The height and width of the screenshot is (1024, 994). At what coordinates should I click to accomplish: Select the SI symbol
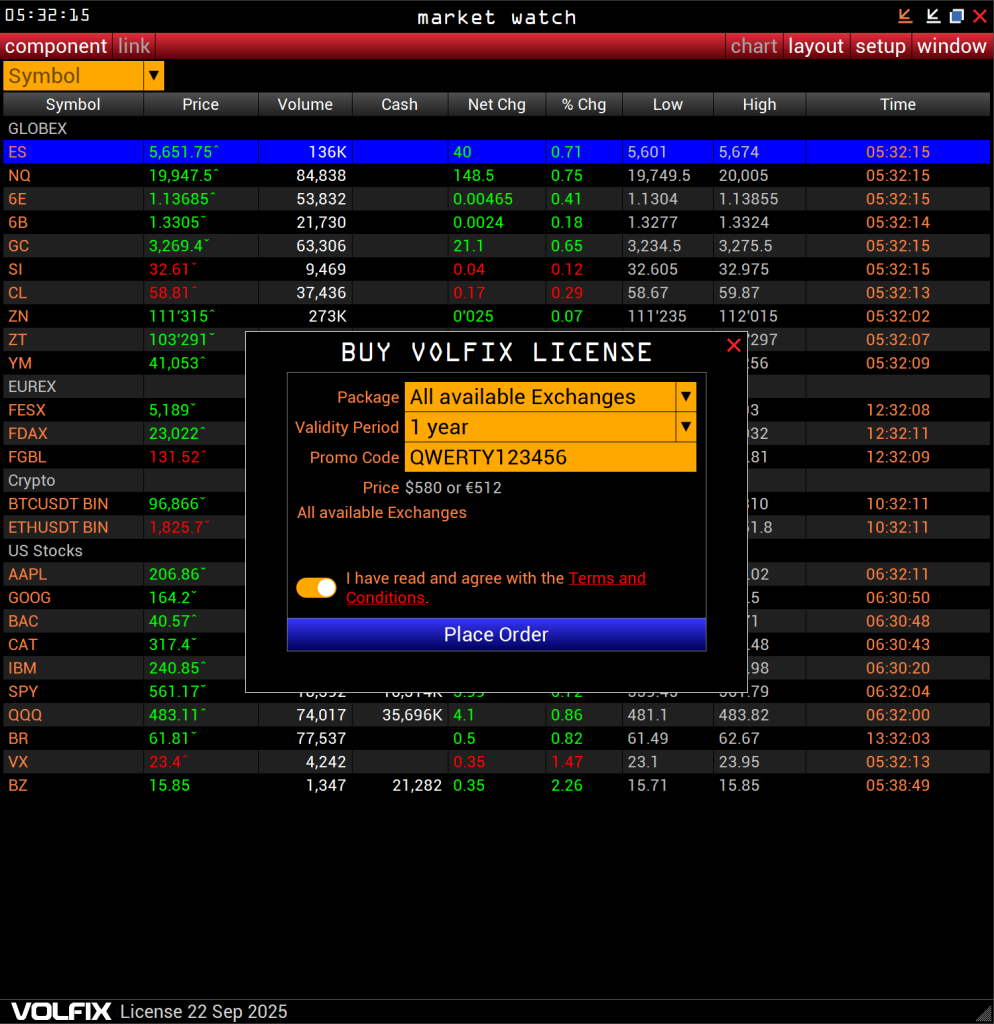pos(15,270)
